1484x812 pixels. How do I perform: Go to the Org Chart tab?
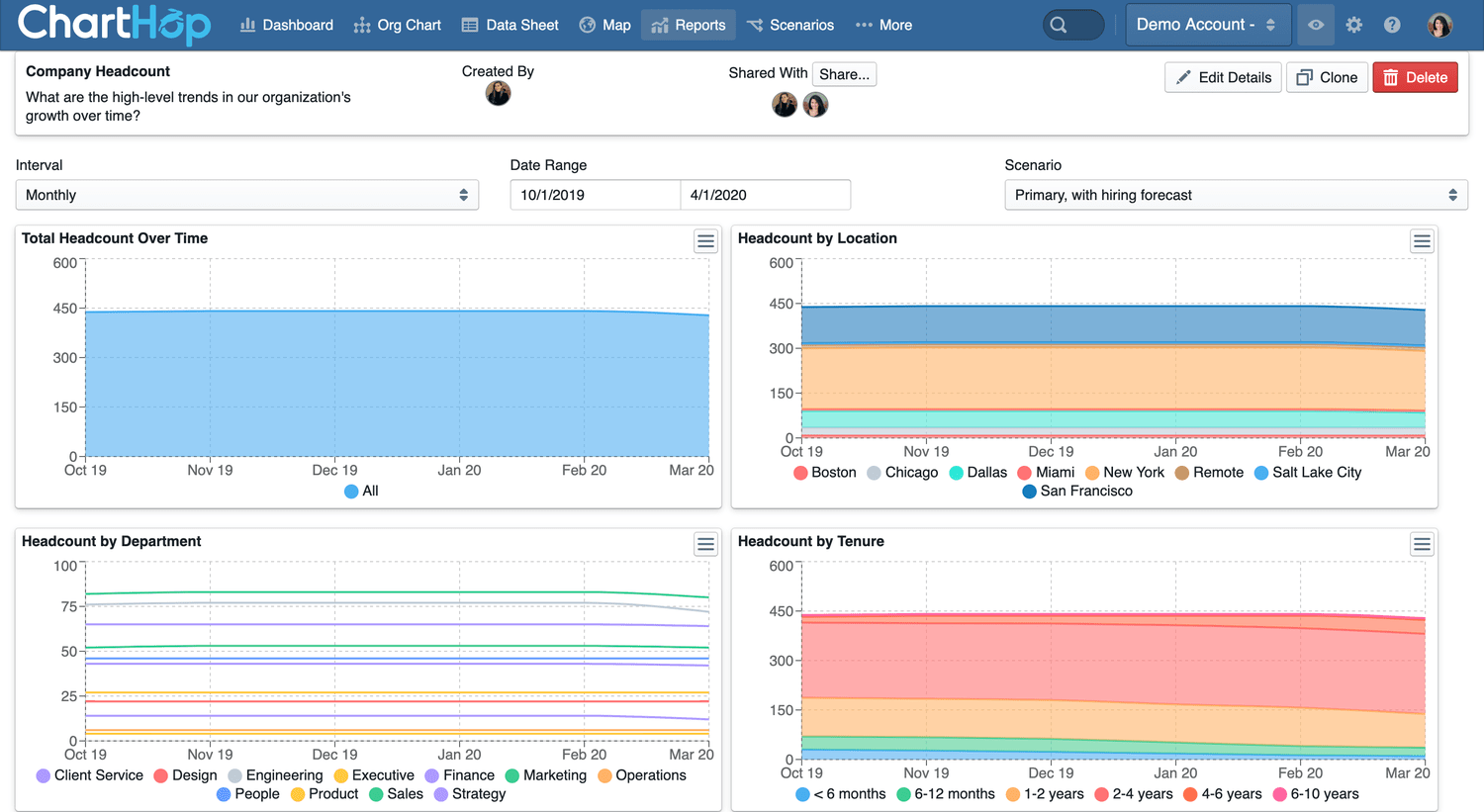(x=398, y=25)
